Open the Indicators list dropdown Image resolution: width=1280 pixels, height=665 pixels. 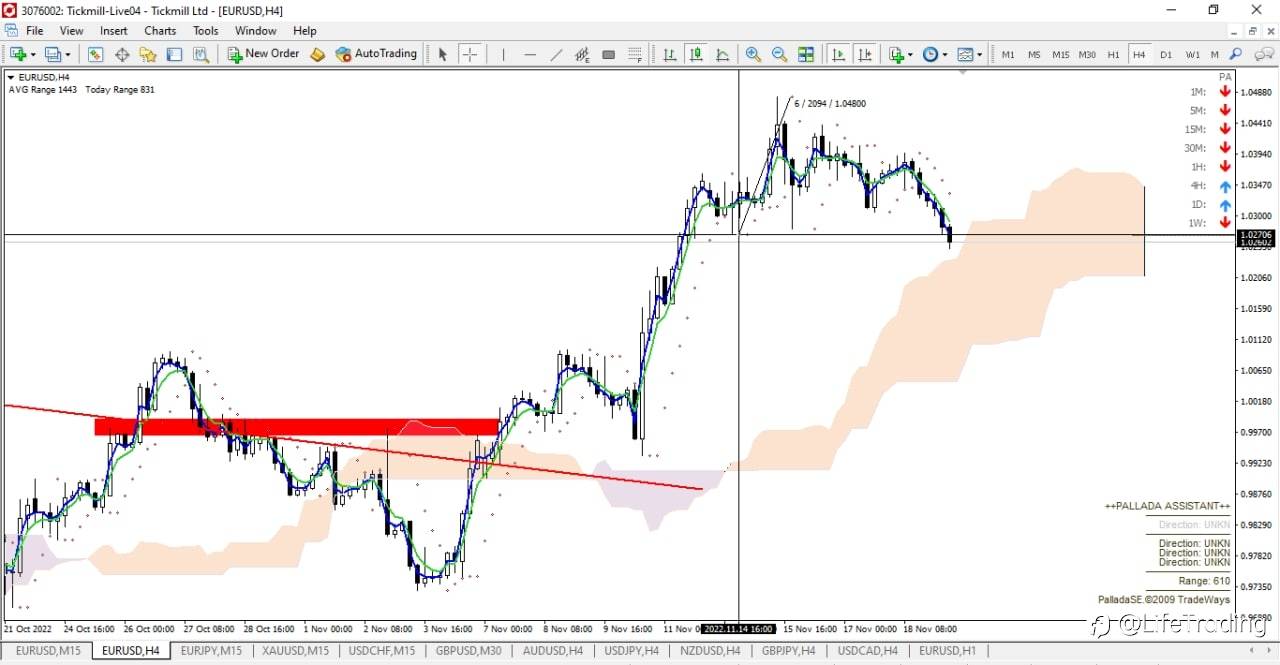(900, 54)
